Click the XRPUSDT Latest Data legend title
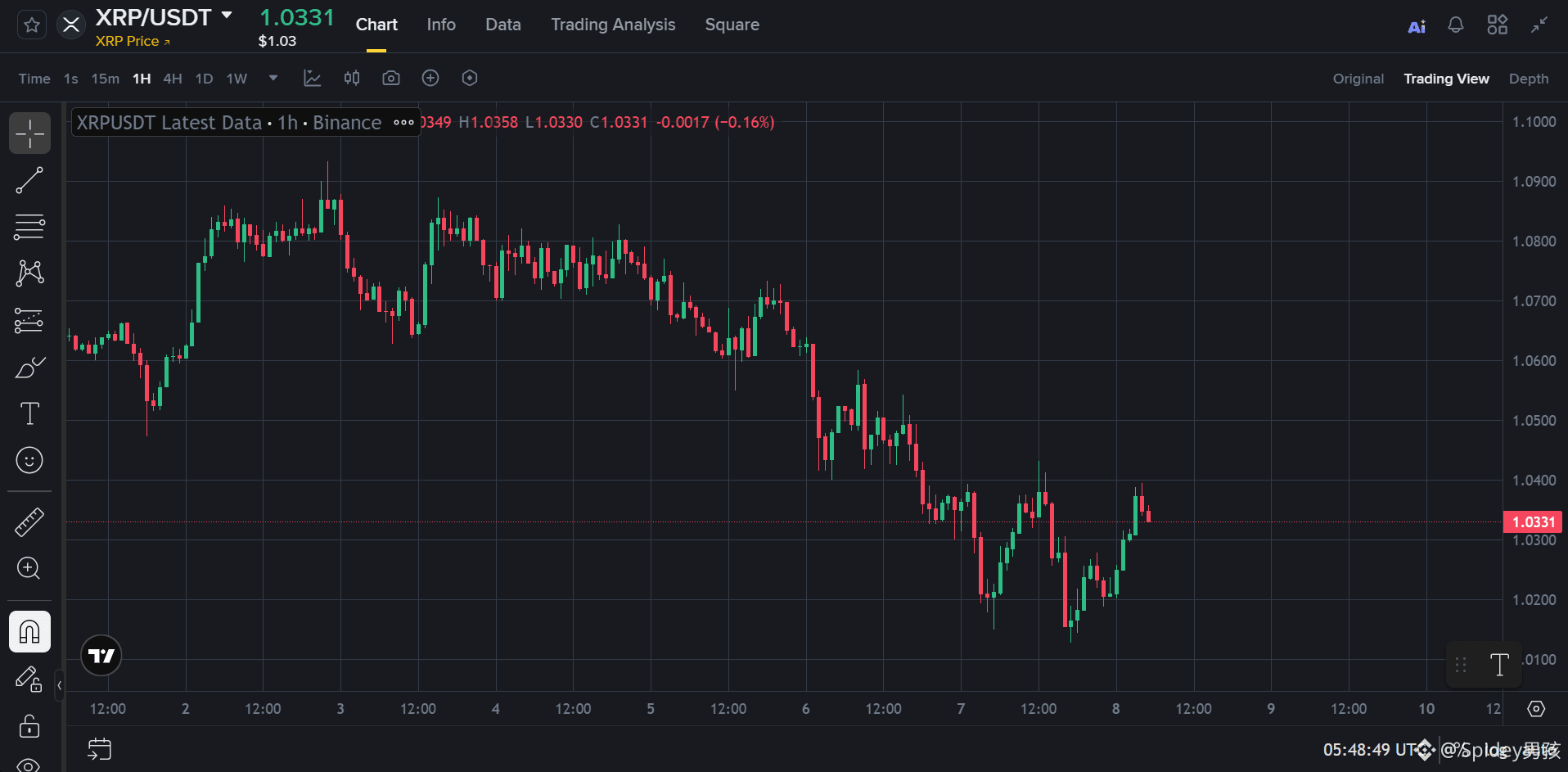This screenshot has width=1568, height=772. [229, 123]
